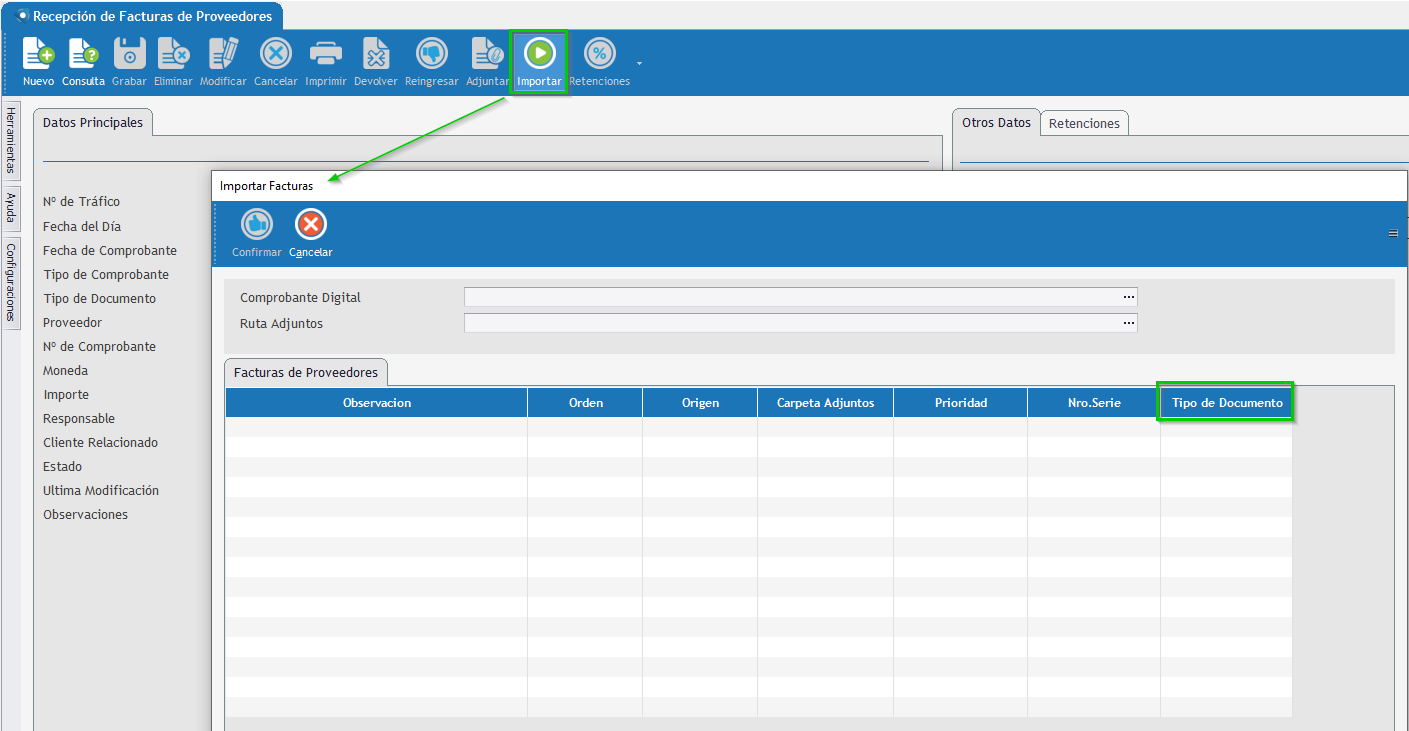Open the Ayuda side tab
Image resolution: width=1409 pixels, height=731 pixels.
(11, 208)
